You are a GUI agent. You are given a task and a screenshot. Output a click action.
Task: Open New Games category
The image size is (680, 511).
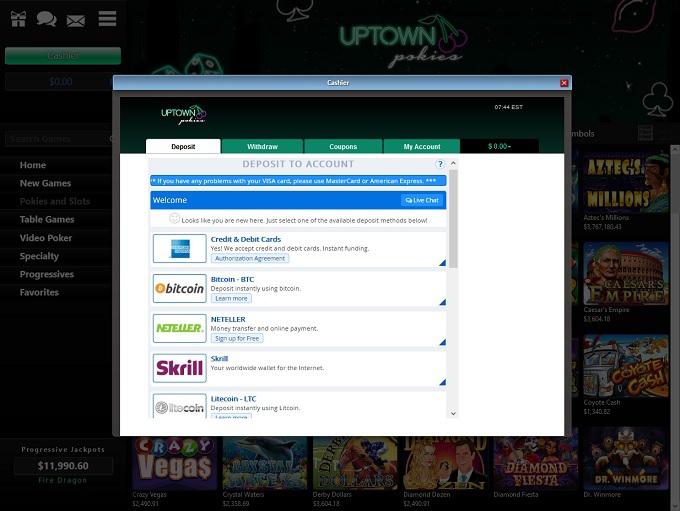click(x=45, y=183)
